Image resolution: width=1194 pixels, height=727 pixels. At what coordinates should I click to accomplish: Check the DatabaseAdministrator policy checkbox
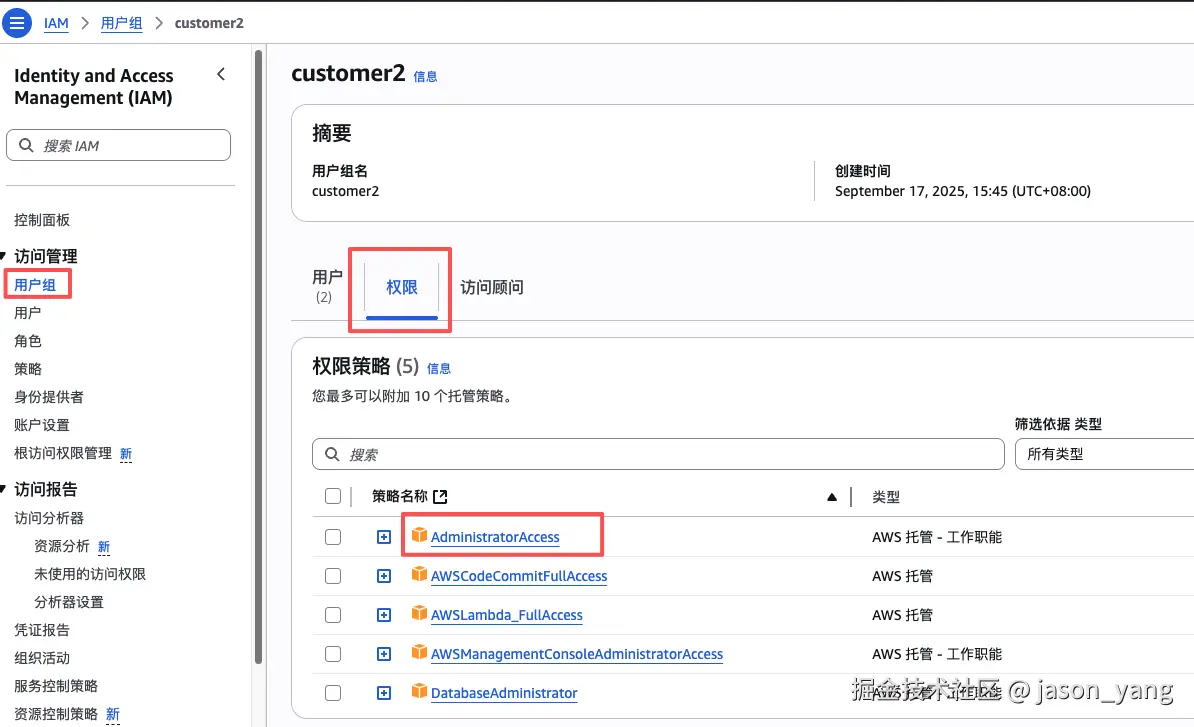click(x=333, y=693)
